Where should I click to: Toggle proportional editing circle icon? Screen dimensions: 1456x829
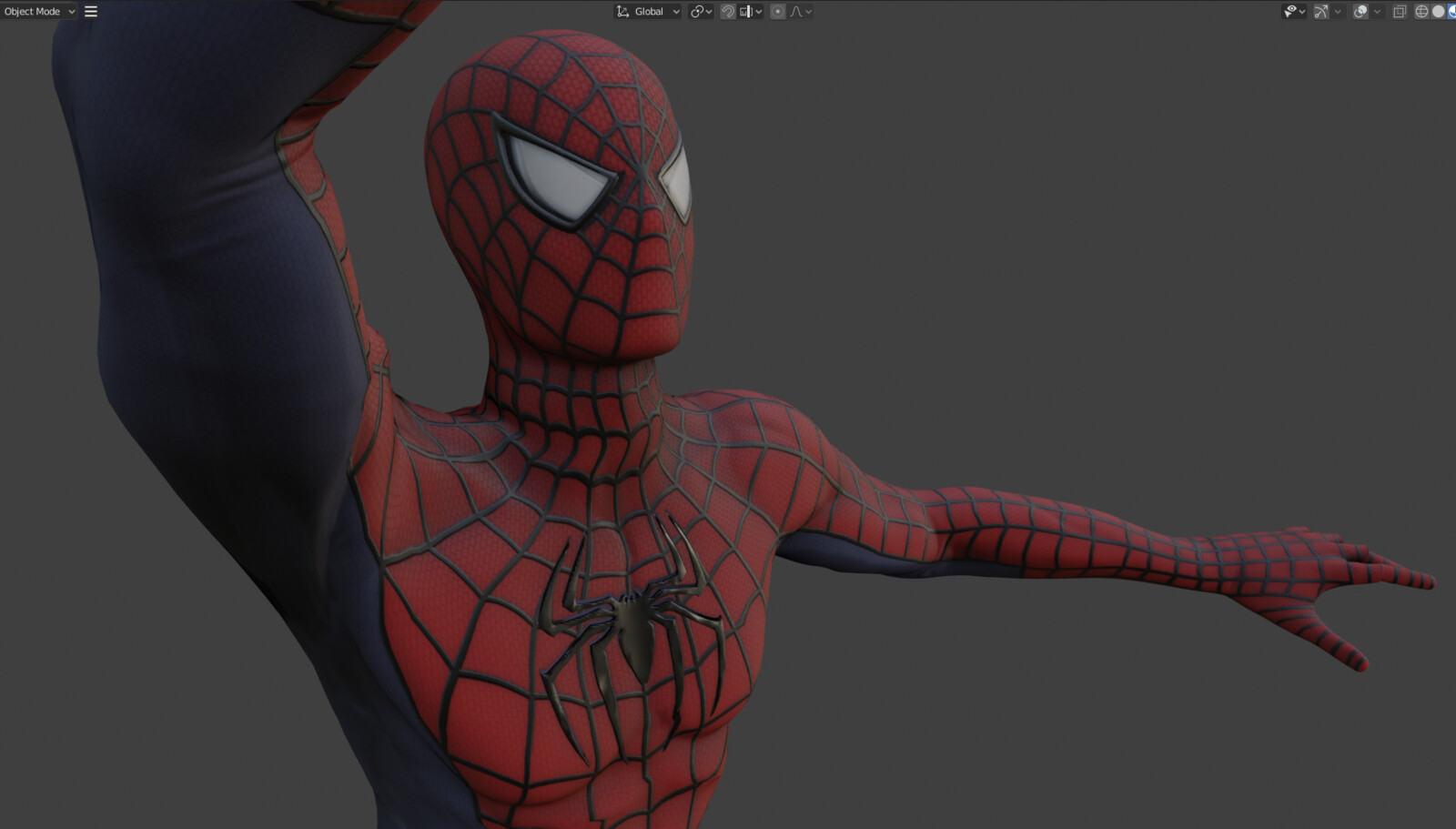[x=778, y=12]
